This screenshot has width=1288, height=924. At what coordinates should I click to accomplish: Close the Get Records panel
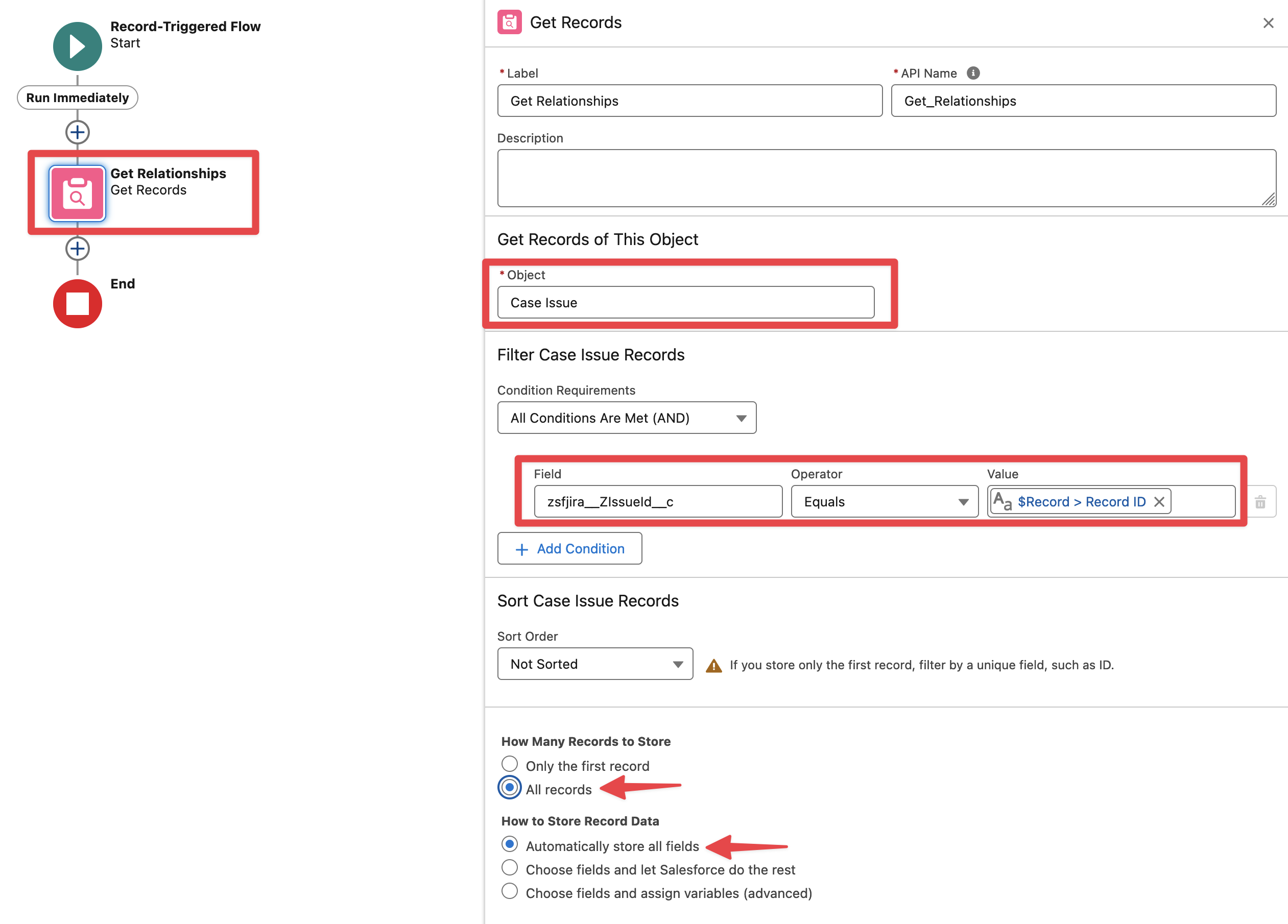click(x=1268, y=22)
